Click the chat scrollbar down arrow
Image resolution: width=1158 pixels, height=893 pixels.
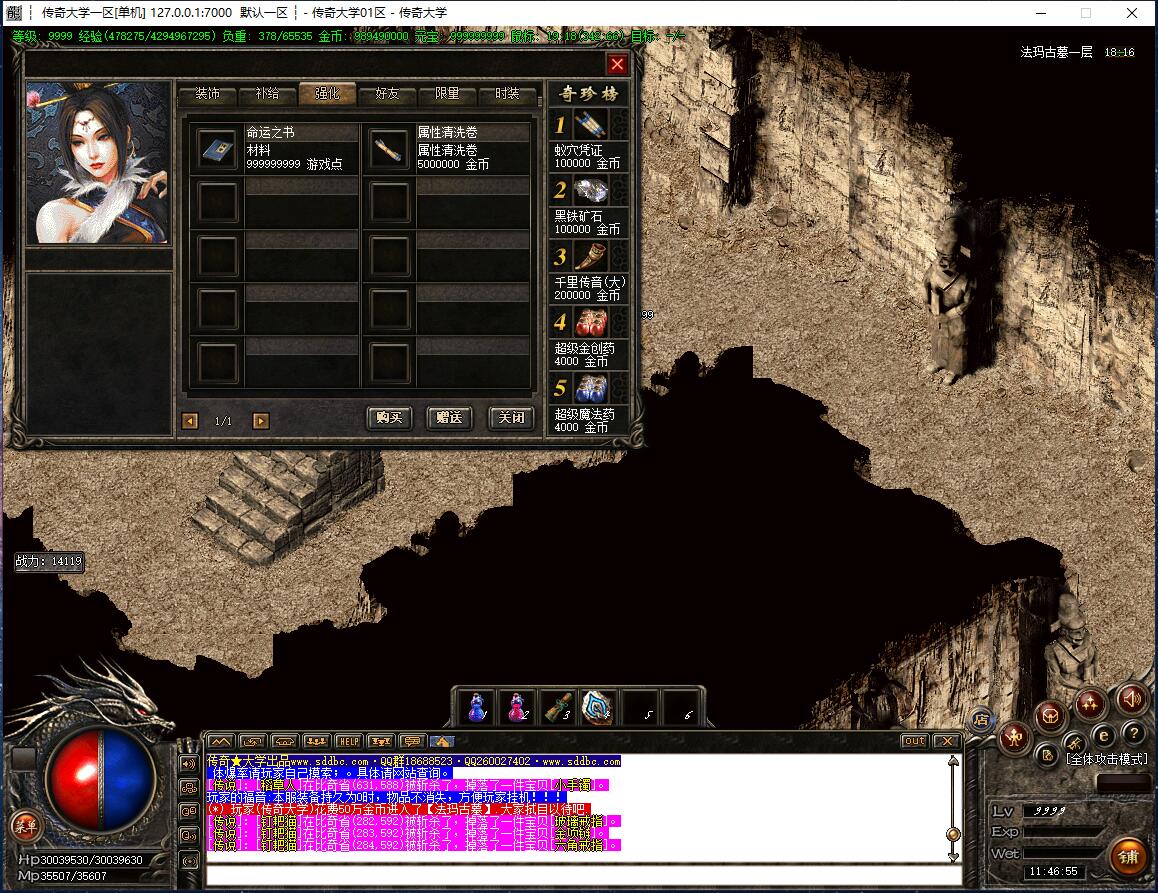[953, 856]
